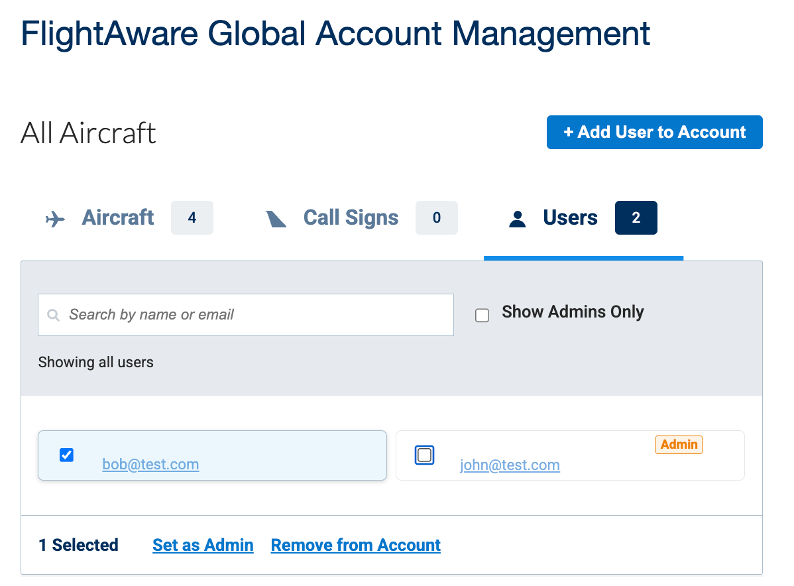Click the Aircraft count badge showing 4
This screenshot has height=586, width=794.
coord(192,218)
